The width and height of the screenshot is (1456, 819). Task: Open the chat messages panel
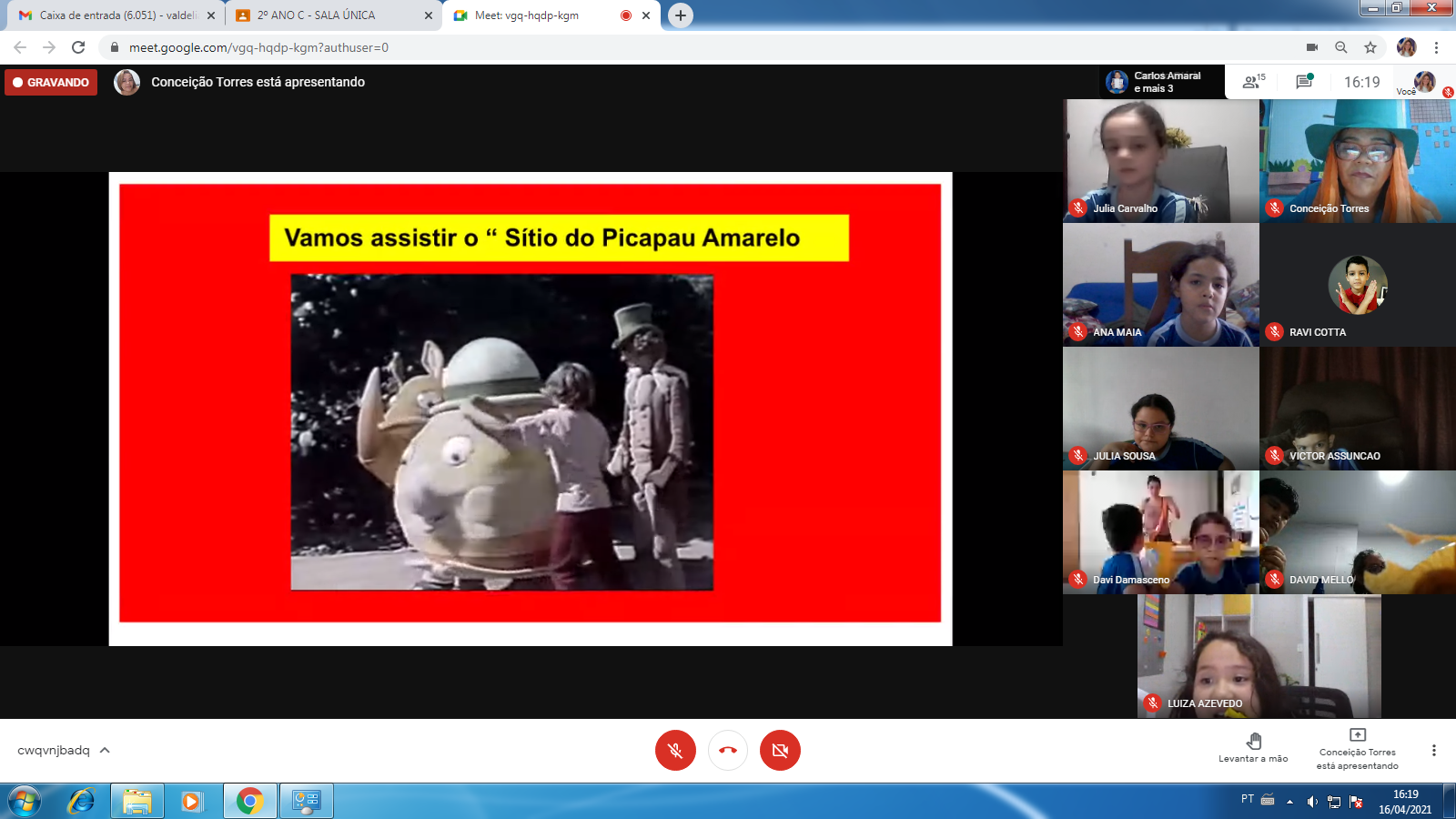[x=1304, y=82]
